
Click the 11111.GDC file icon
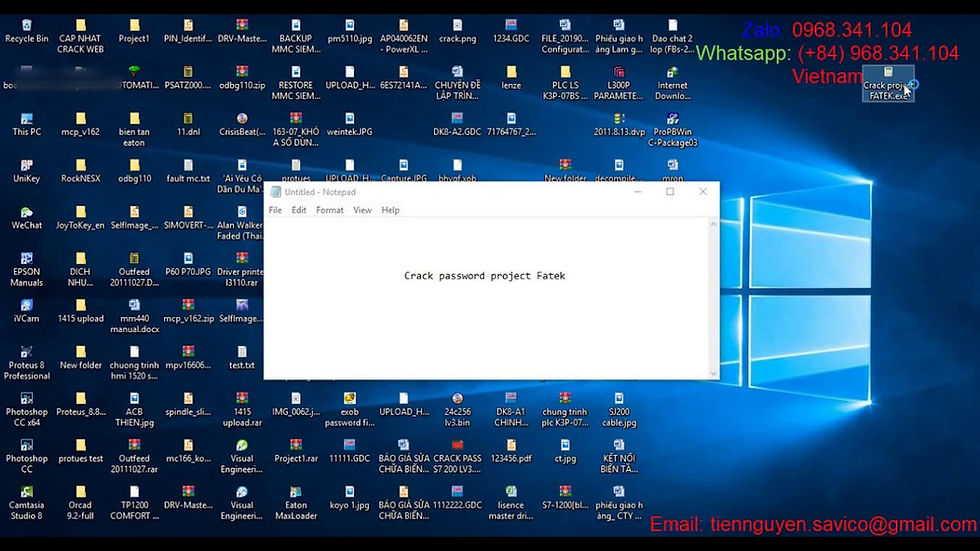pos(349,452)
